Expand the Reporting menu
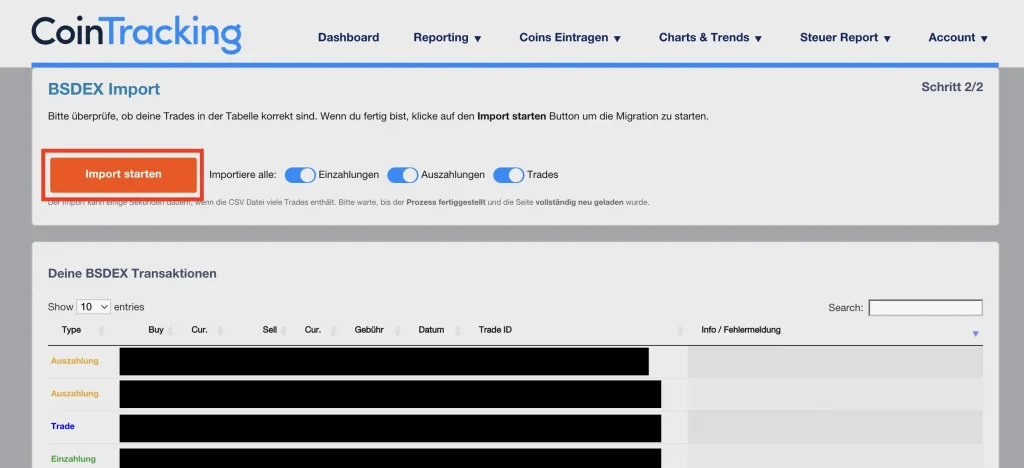The image size is (1024, 468). click(447, 38)
